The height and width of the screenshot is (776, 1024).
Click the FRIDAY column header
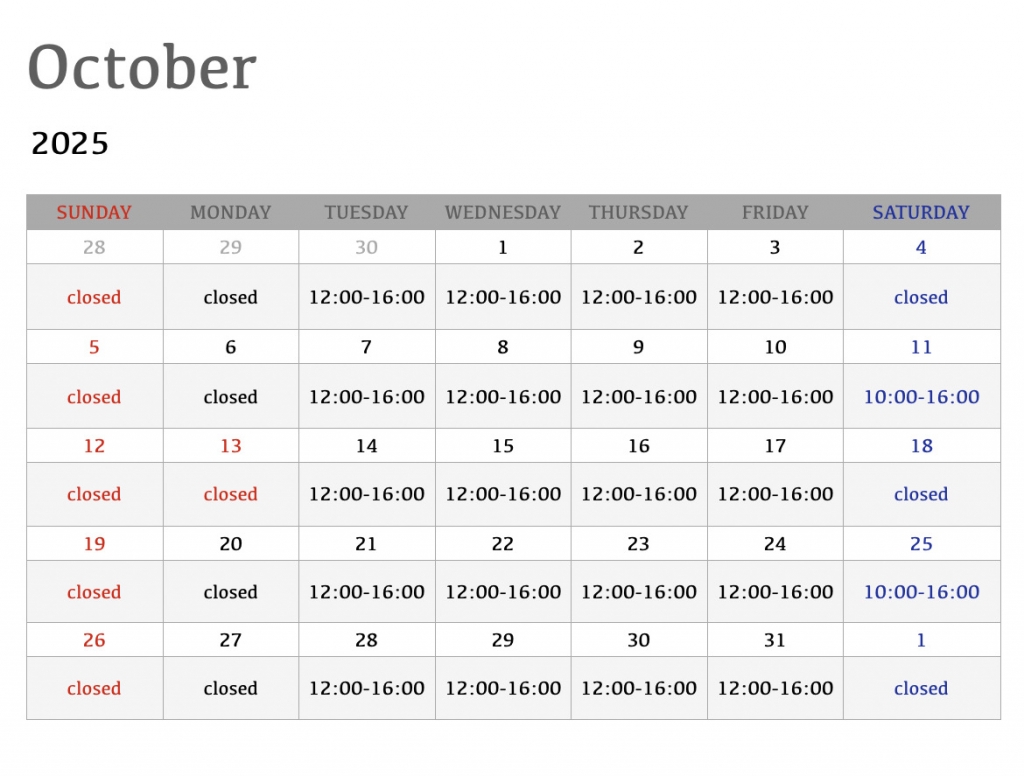click(x=775, y=212)
